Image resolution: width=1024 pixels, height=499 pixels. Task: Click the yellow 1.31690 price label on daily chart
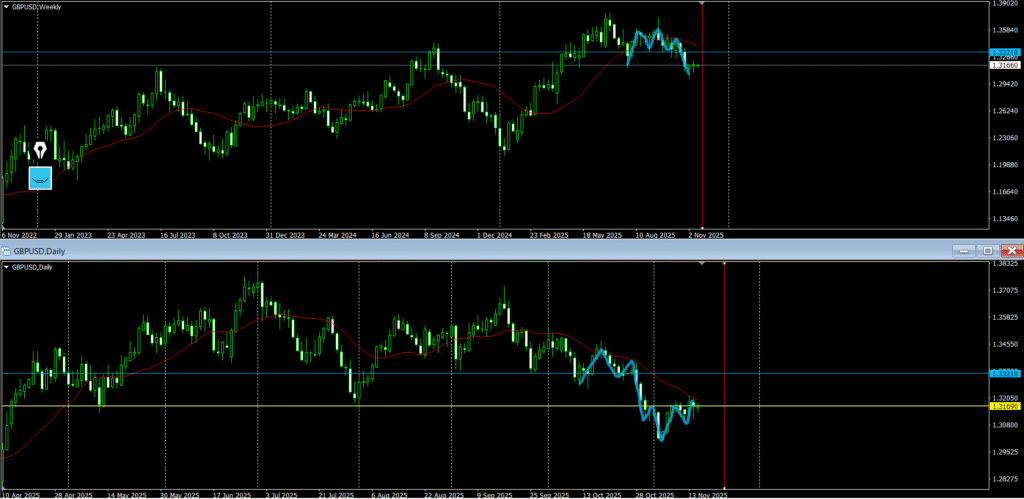click(x=1004, y=406)
